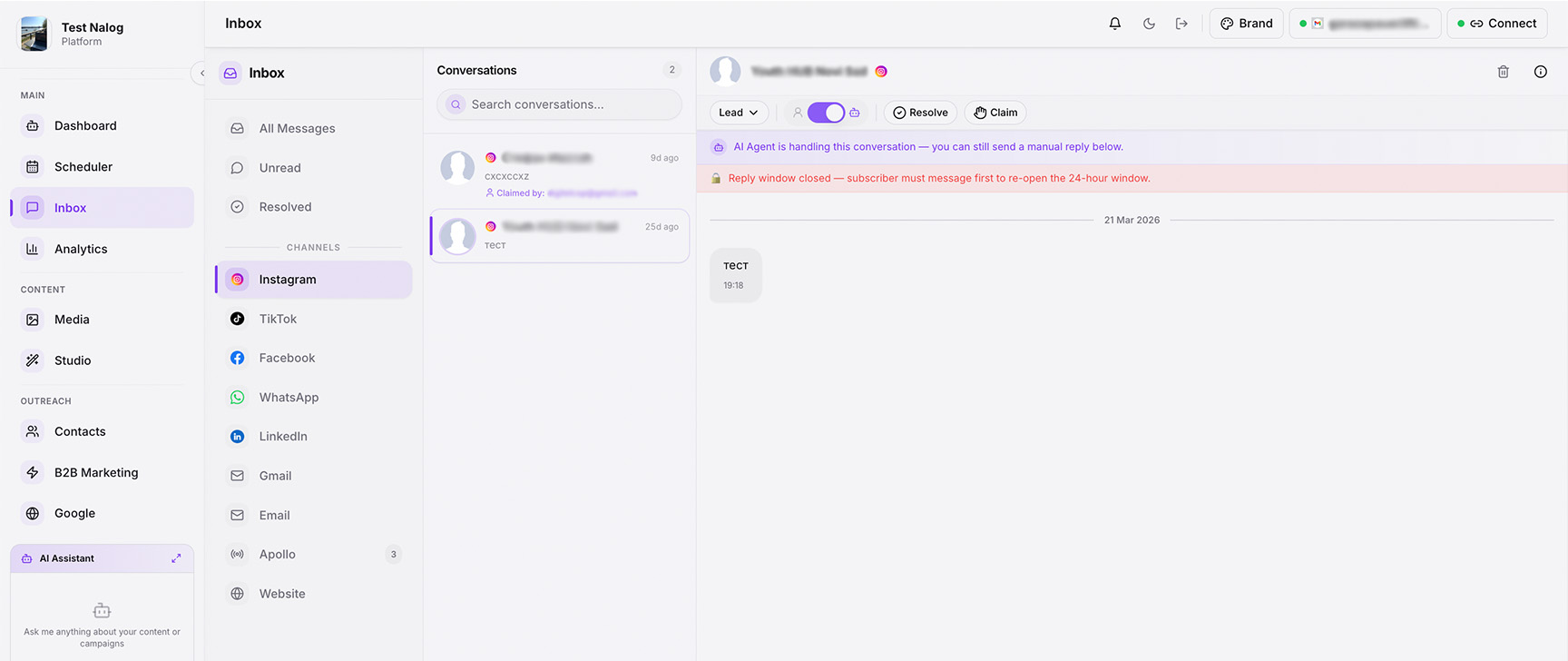Show Unread messages filter
This screenshot has height=661, width=1568.
pos(314,168)
